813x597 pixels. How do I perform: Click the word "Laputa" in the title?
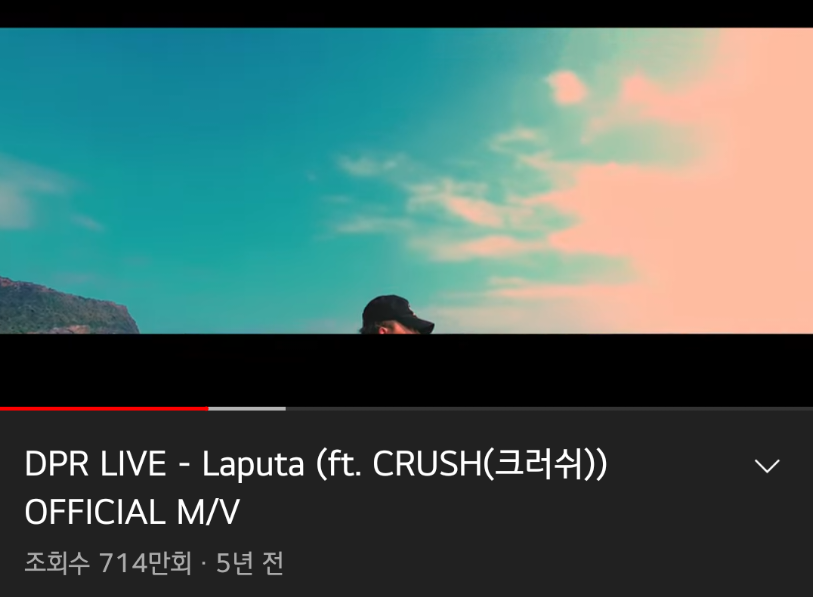click(253, 464)
